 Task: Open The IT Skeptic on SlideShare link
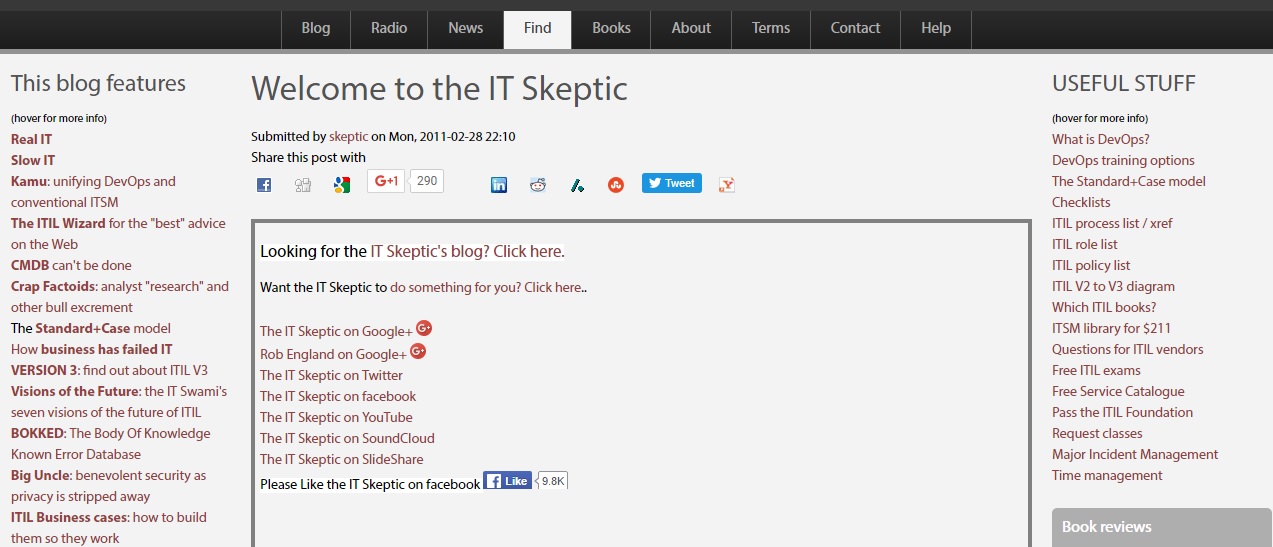(x=341, y=459)
